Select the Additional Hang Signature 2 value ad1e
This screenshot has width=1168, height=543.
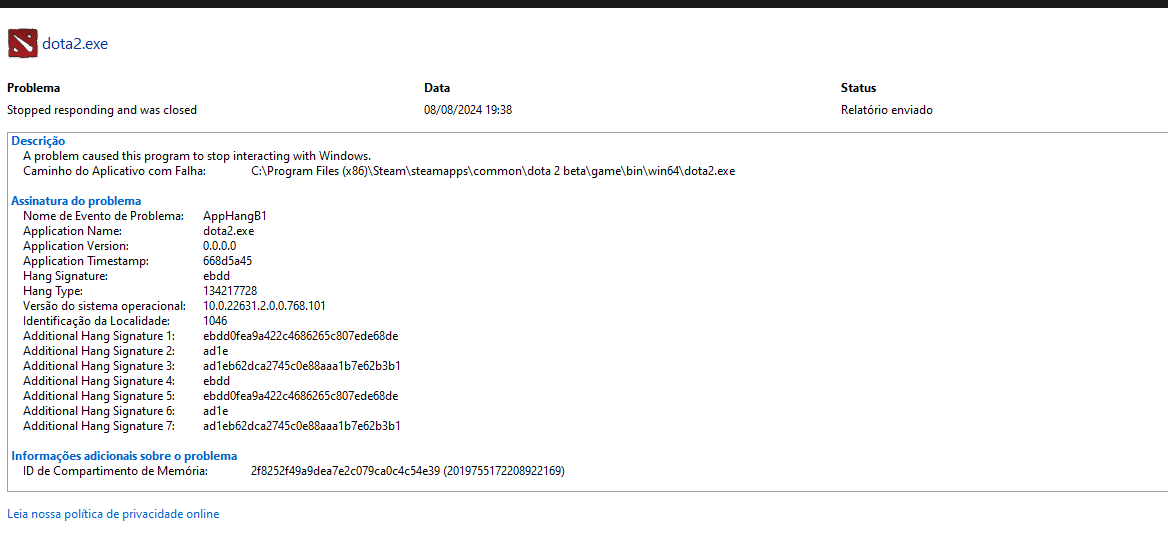[216, 351]
